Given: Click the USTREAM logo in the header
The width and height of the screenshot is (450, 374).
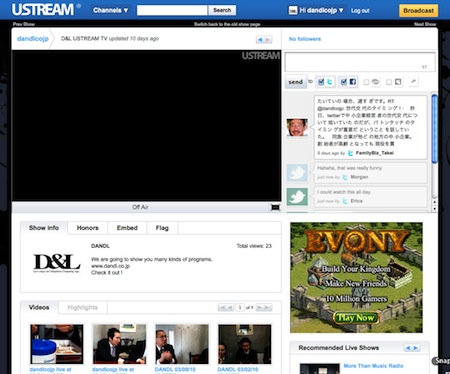Looking at the screenshot, I should coord(43,10).
